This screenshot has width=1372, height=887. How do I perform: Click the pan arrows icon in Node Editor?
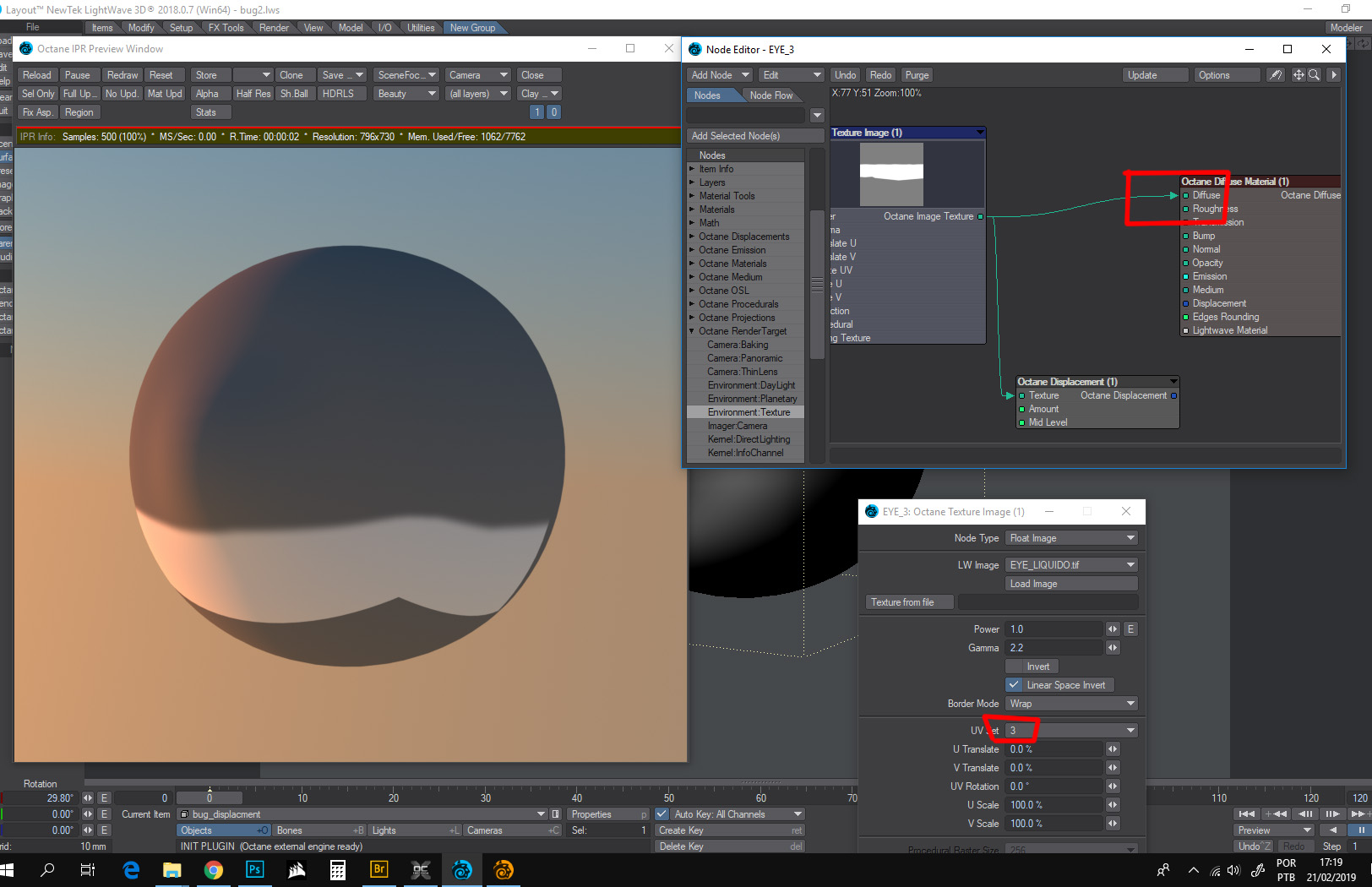pos(1298,75)
